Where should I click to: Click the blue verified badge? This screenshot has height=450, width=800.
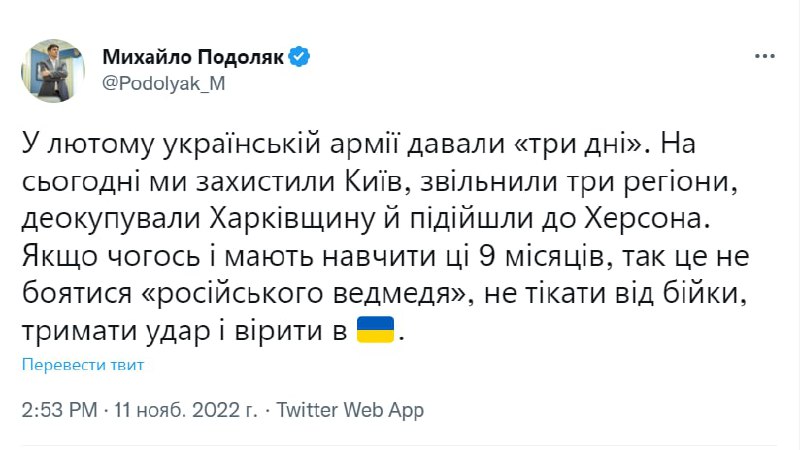coord(298,57)
